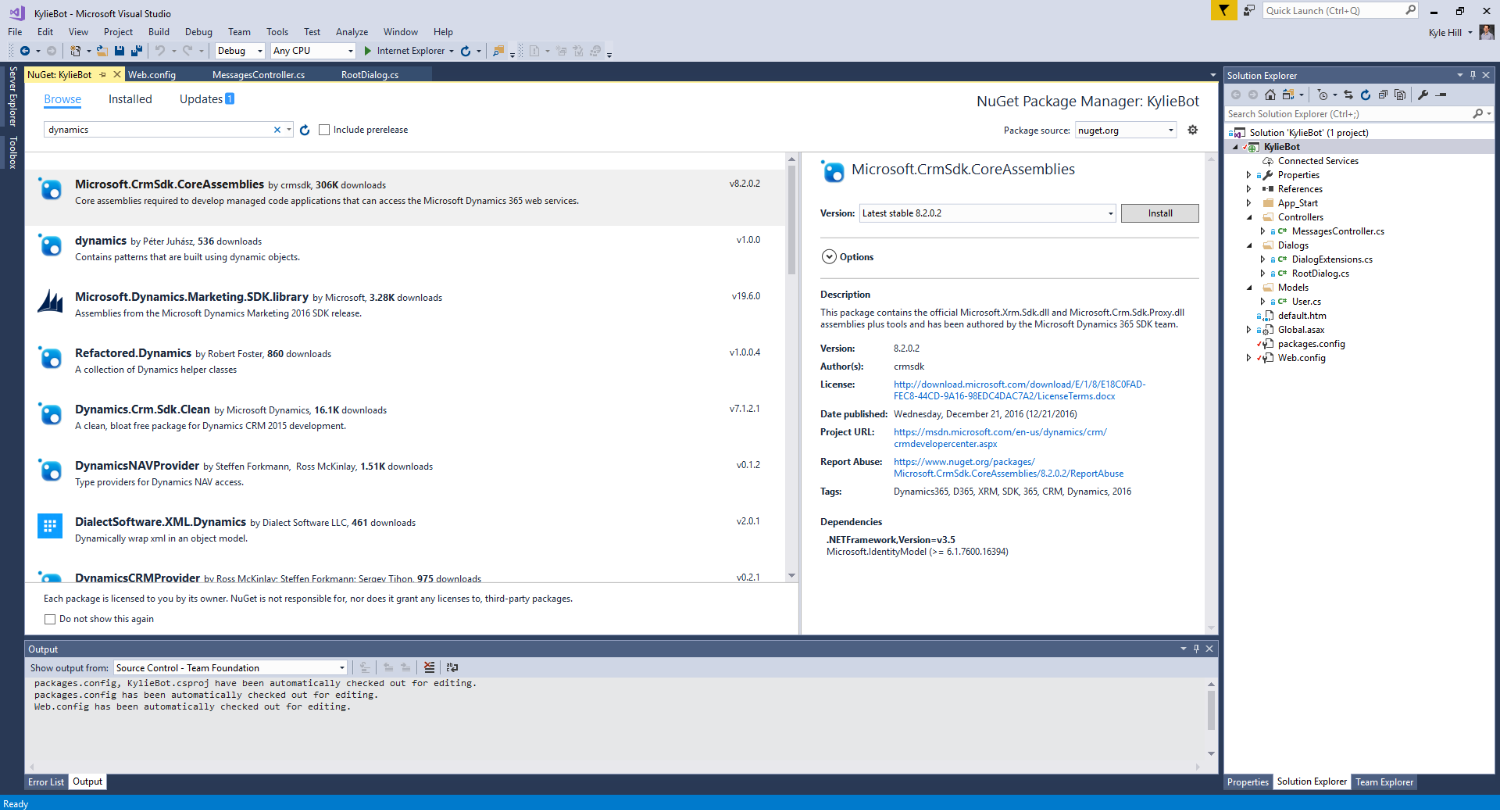Refresh the NuGet package search results
This screenshot has width=1500, height=810.
(x=305, y=130)
